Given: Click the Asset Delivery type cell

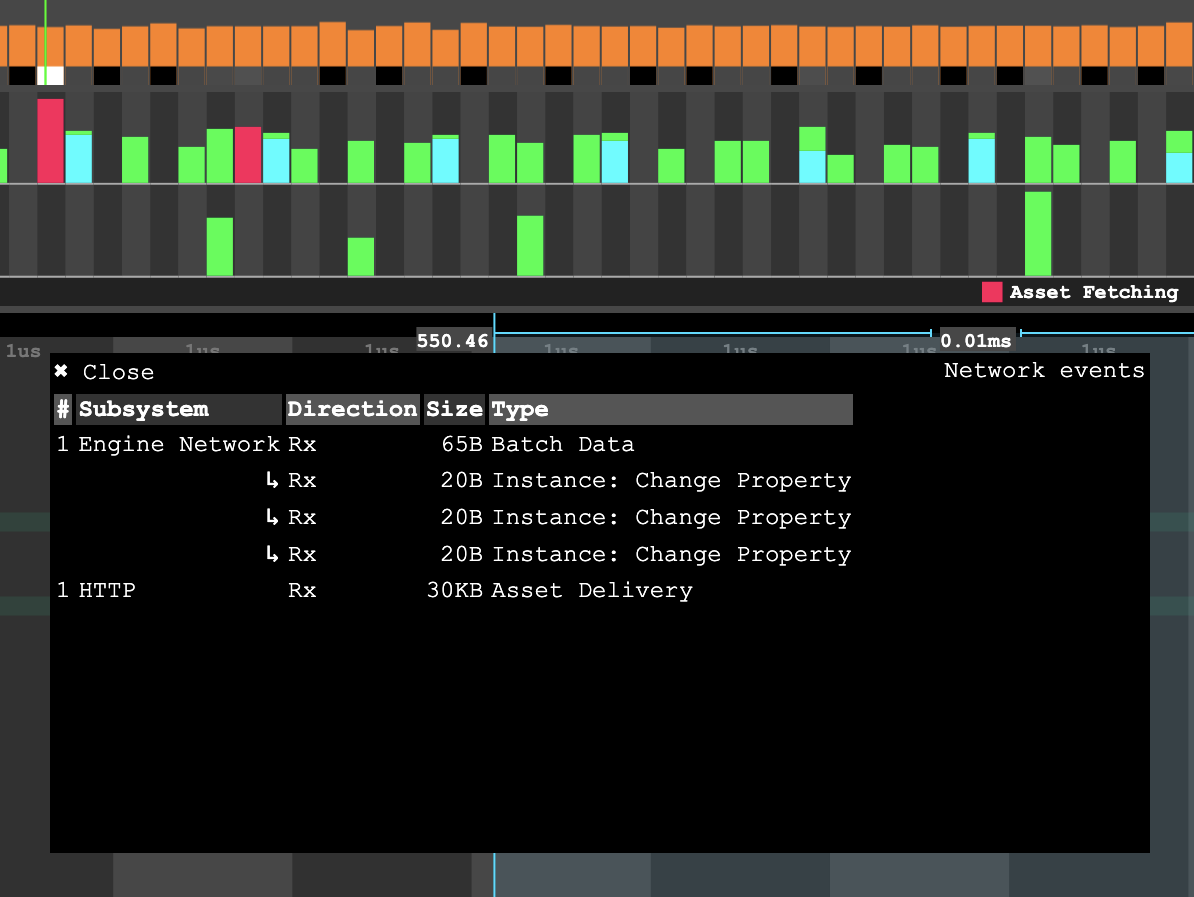Looking at the screenshot, I should tap(592, 590).
